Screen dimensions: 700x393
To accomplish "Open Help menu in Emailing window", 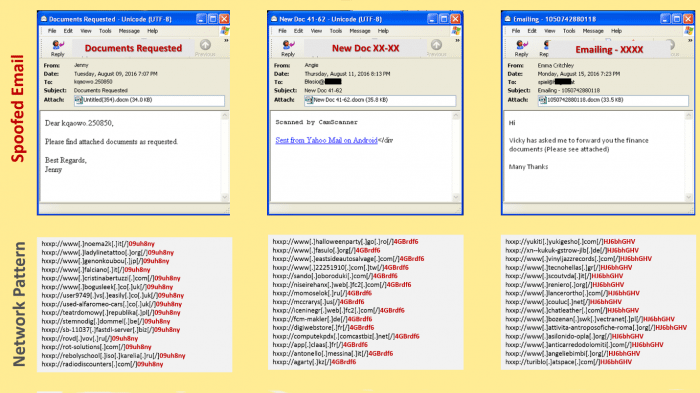I will pos(617,31).
